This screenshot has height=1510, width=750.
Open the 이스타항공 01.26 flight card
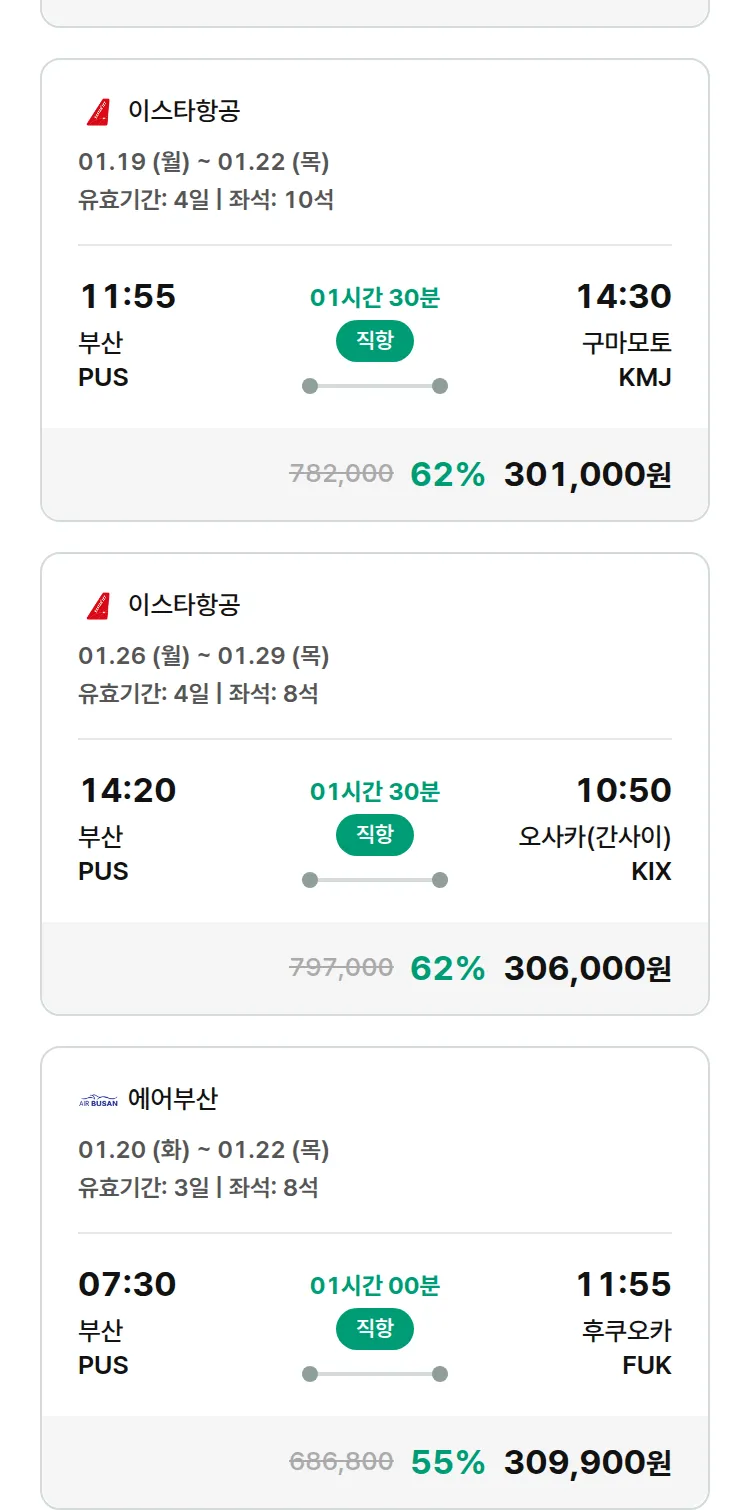tap(375, 674)
